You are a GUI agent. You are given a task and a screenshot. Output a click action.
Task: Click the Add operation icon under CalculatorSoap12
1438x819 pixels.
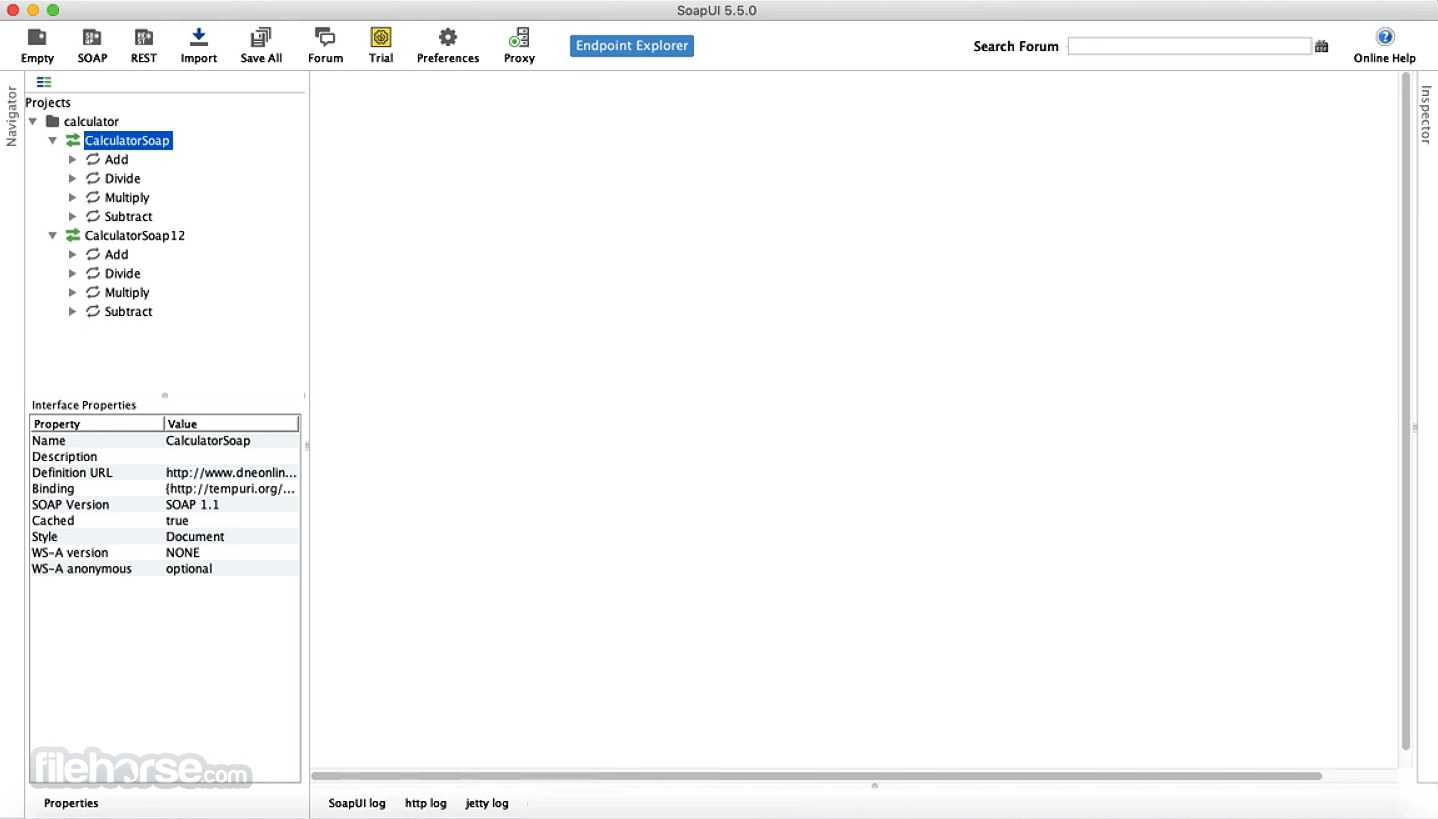[x=93, y=255]
